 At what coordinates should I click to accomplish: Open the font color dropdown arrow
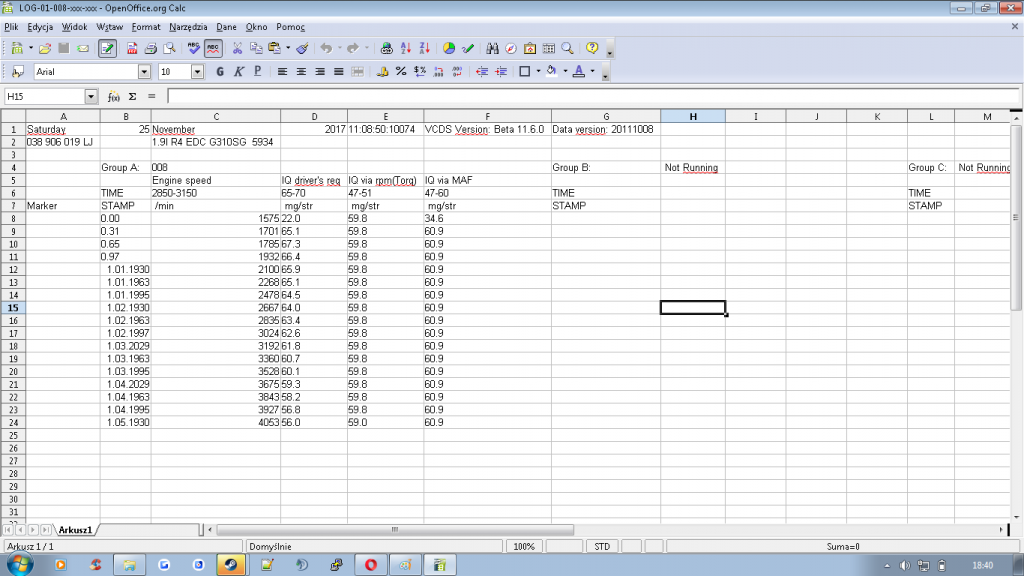pos(592,72)
